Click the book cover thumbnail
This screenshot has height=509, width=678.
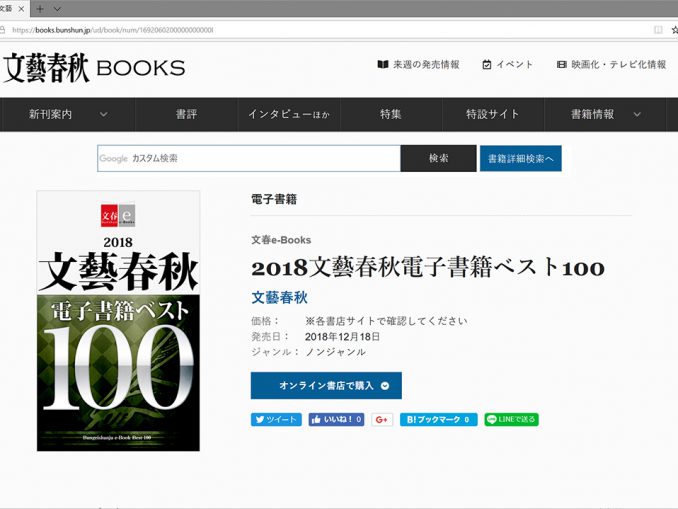(118, 321)
